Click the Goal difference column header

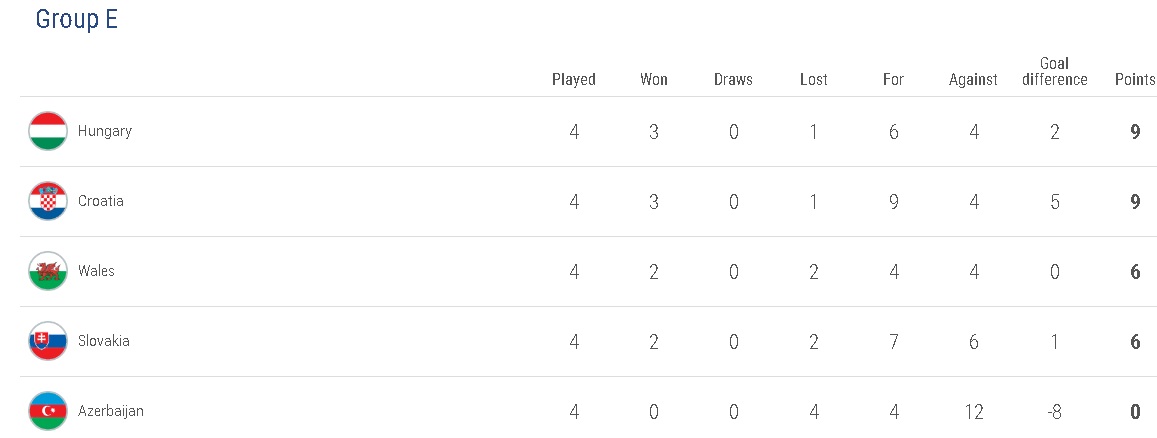point(1054,72)
